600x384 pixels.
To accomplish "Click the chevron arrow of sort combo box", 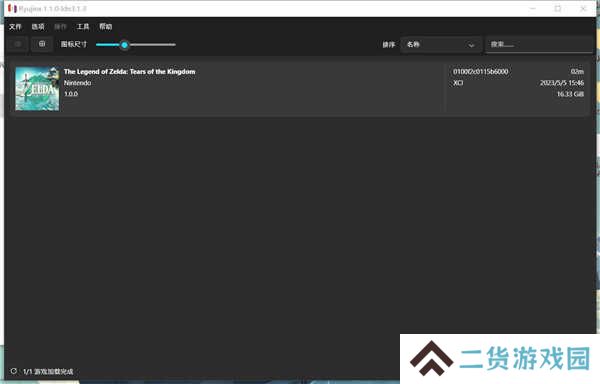I will [x=471, y=45].
